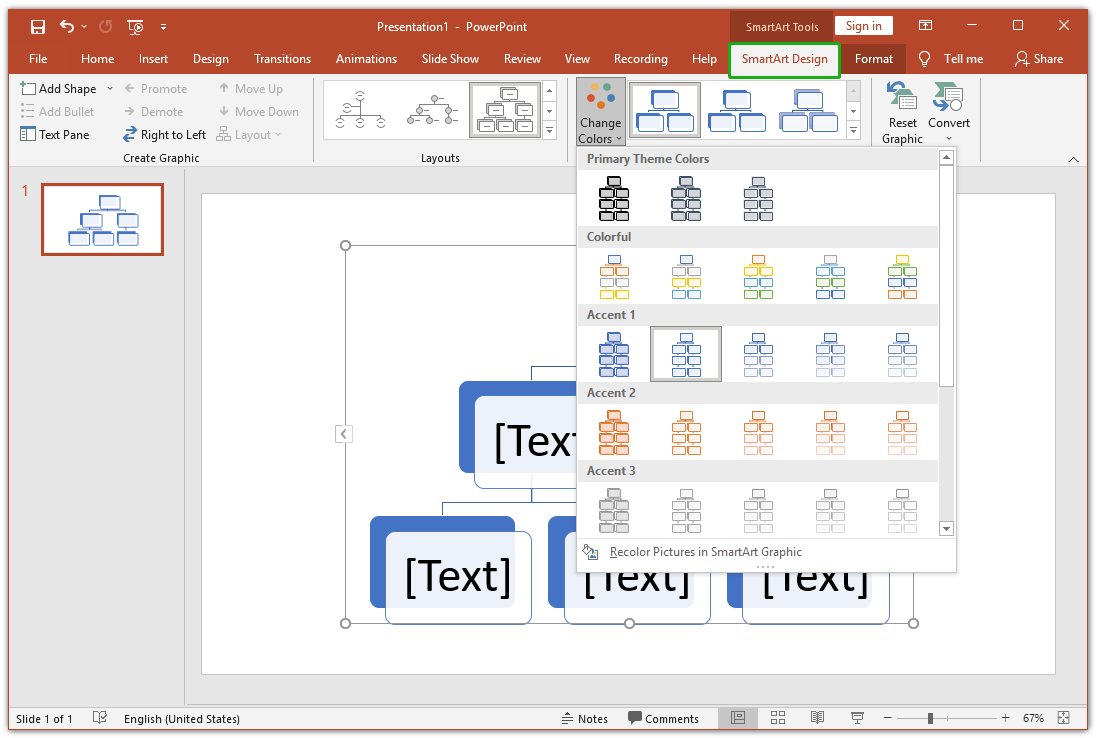Start presentation from beginning icon
The height and width of the screenshot is (738, 1097).
135,27
